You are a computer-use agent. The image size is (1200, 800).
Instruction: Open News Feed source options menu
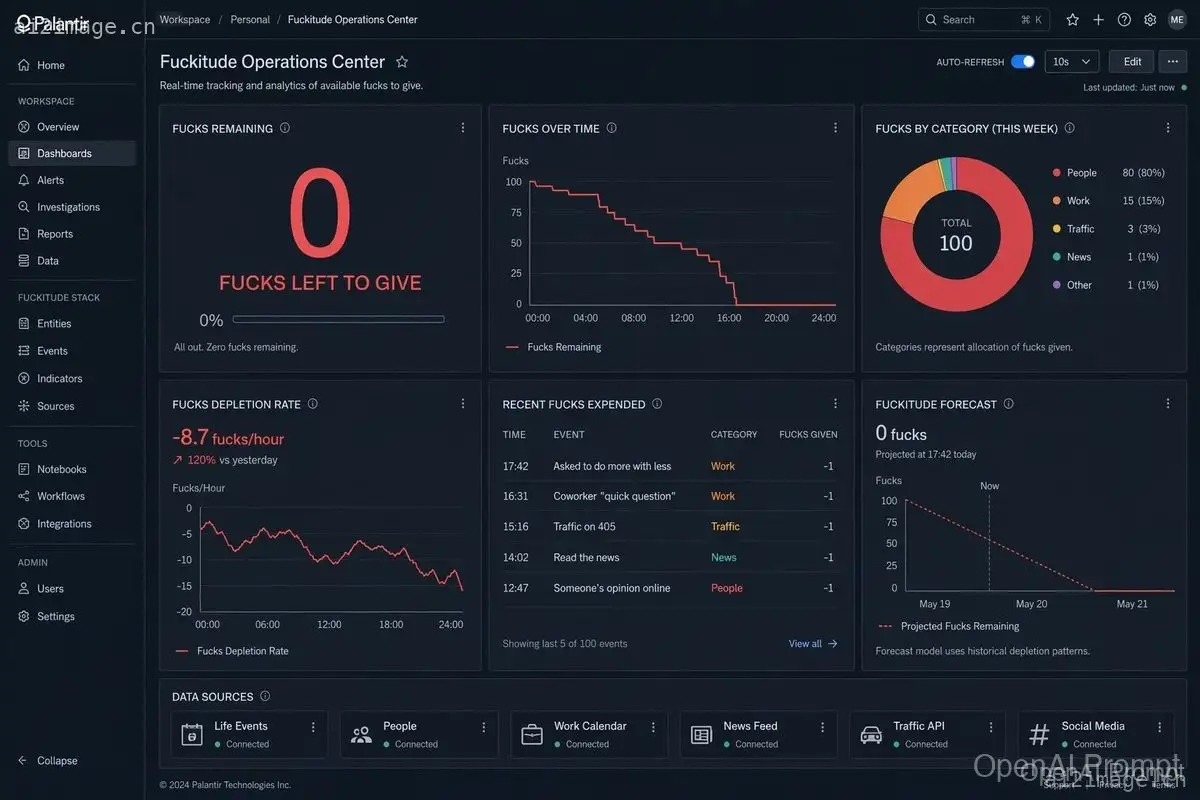(822, 727)
